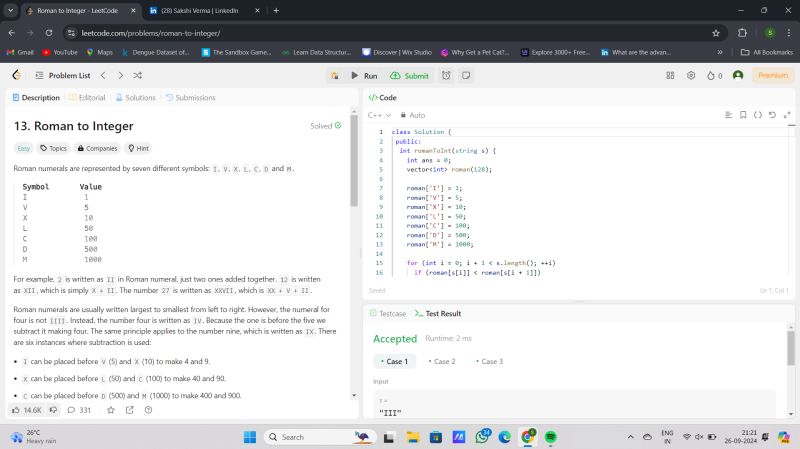Open browser extensions puzzle icon
The height and width of the screenshot is (449, 800).
click(x=742, y=33)
